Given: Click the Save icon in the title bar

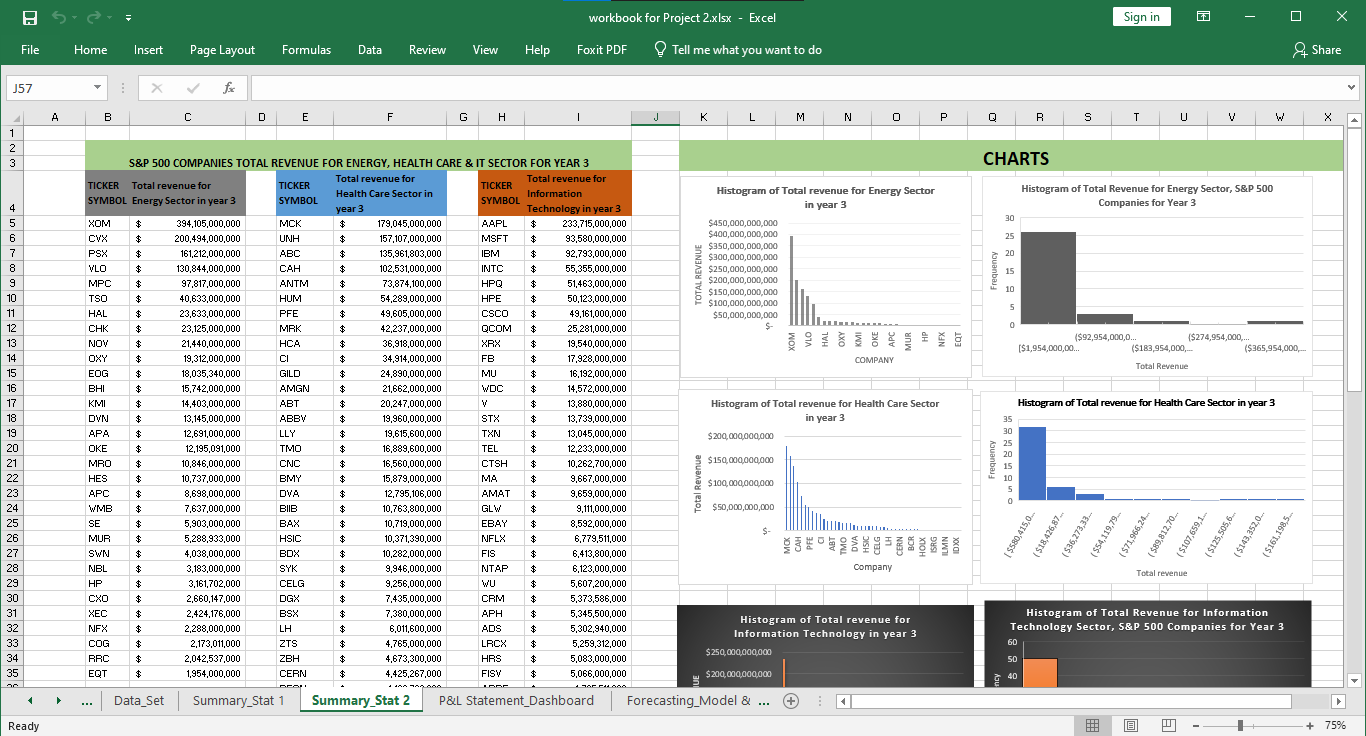Looking at the screenshot, I should click(x=29, y=17).
